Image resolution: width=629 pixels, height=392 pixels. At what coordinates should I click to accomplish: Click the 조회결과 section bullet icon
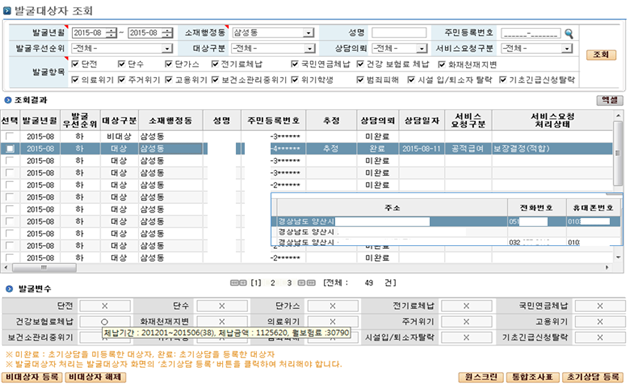coord(8,100)
